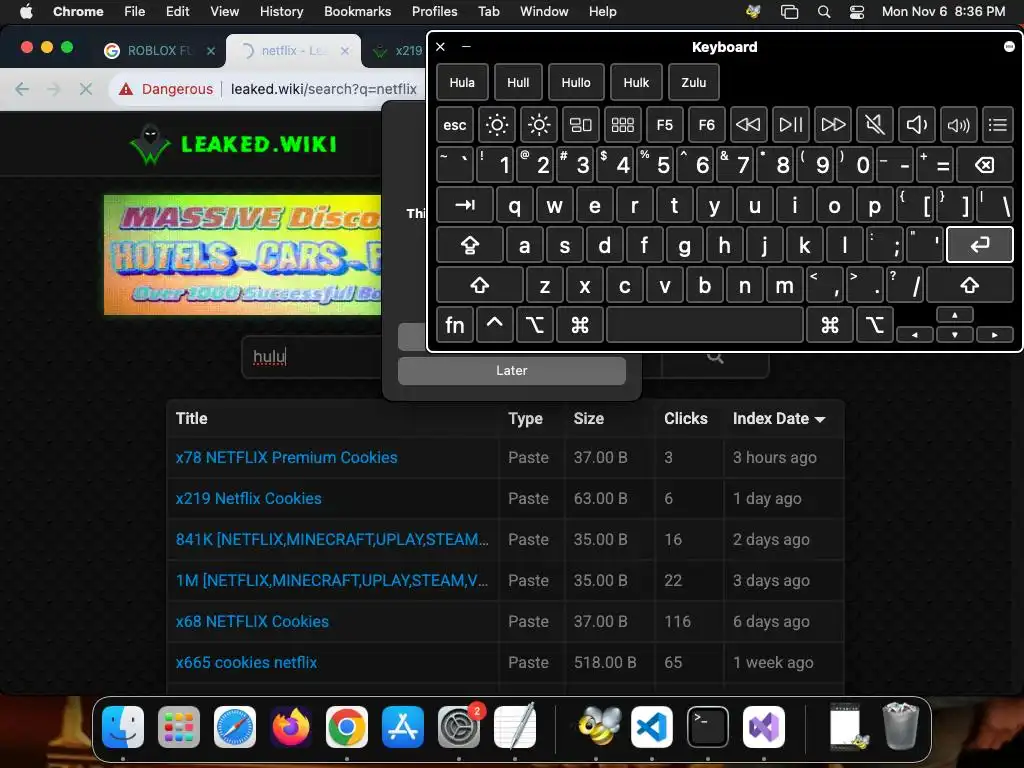Image resolution: width=1024 pixels, height=768 pixels.
Task: Click the up arrow key on Keyboard
Action: click(955, 315)
